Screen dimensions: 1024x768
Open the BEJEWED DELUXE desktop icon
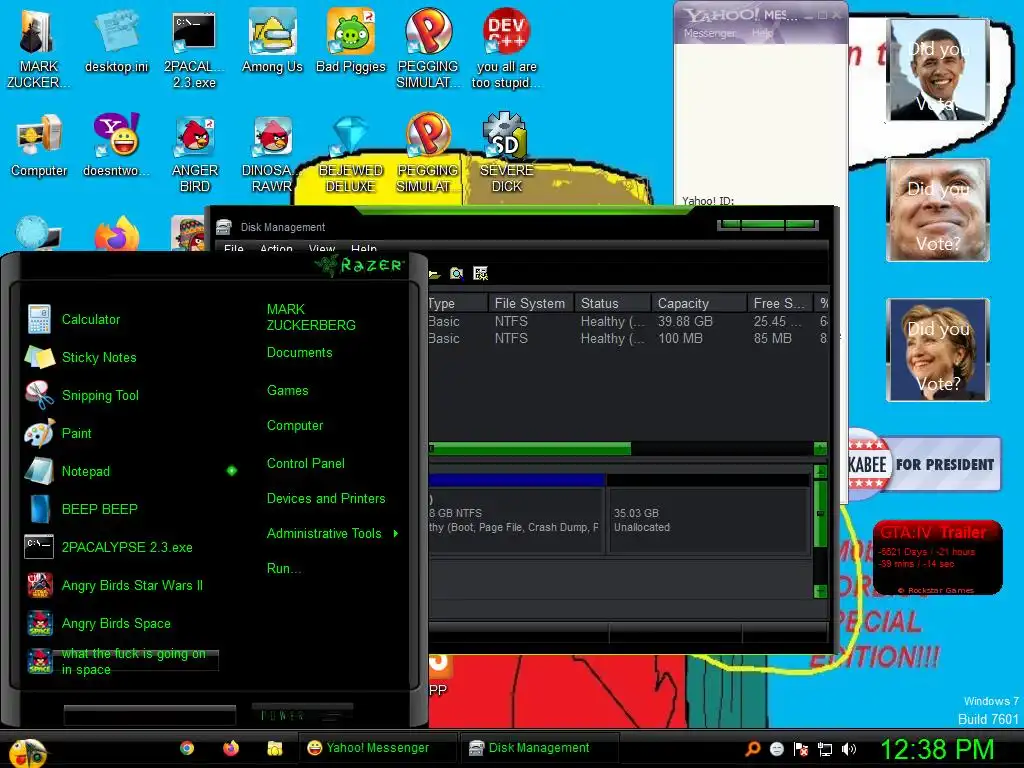351,154
